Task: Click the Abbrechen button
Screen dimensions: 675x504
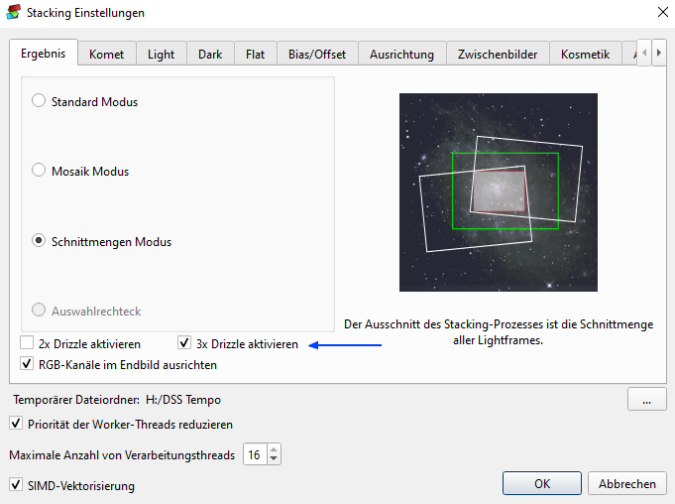Action: click(627, 483)
